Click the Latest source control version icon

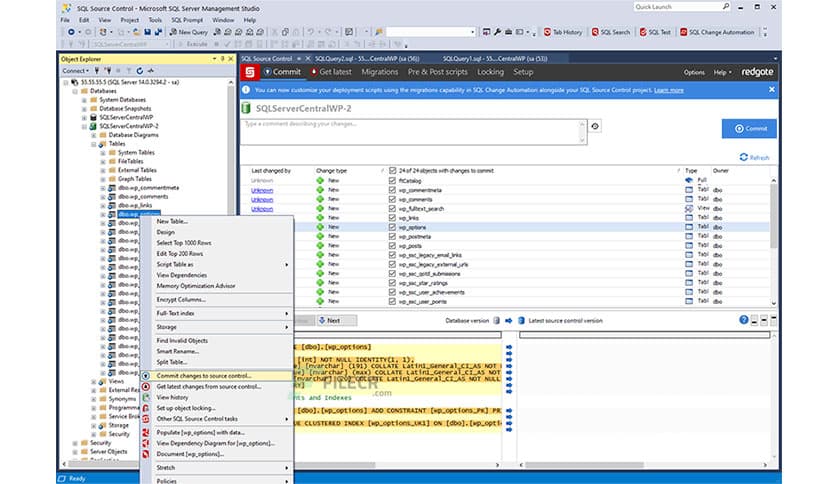(x=521, y=320)
